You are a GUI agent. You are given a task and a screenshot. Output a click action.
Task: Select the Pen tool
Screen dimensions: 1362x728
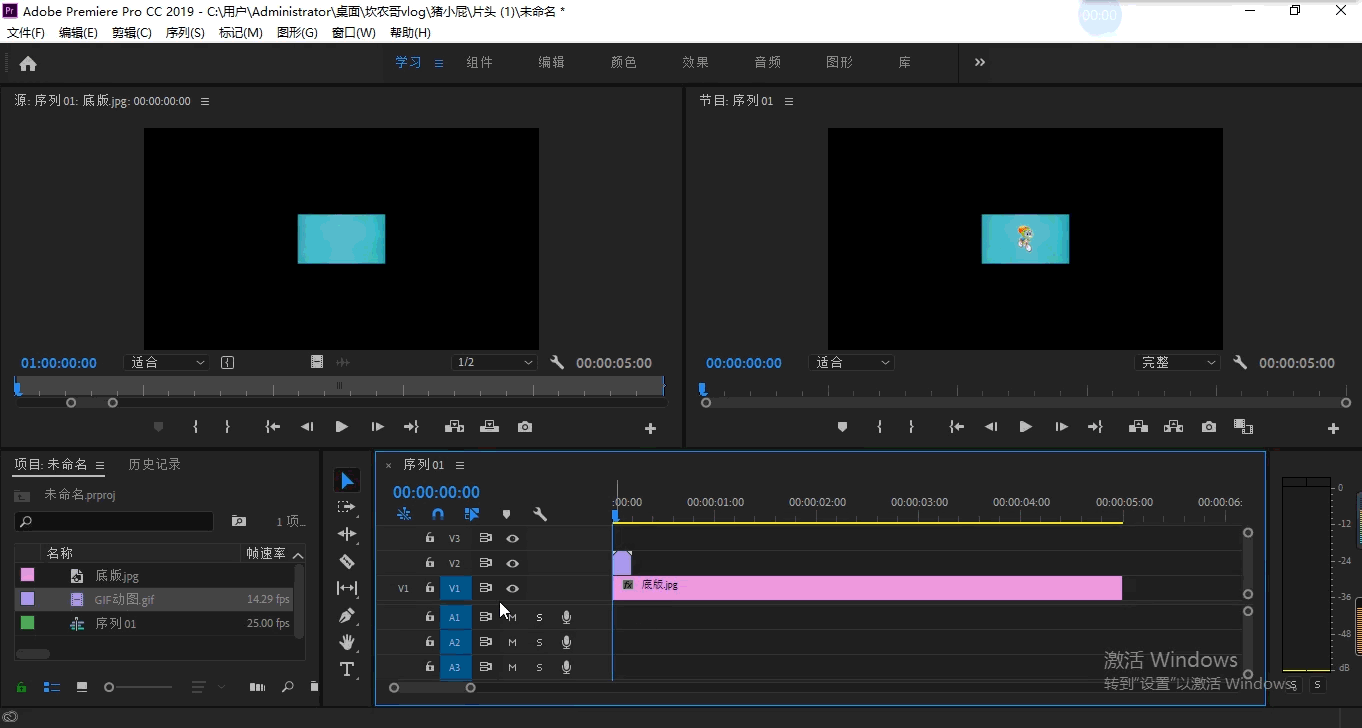coord(347,615)
